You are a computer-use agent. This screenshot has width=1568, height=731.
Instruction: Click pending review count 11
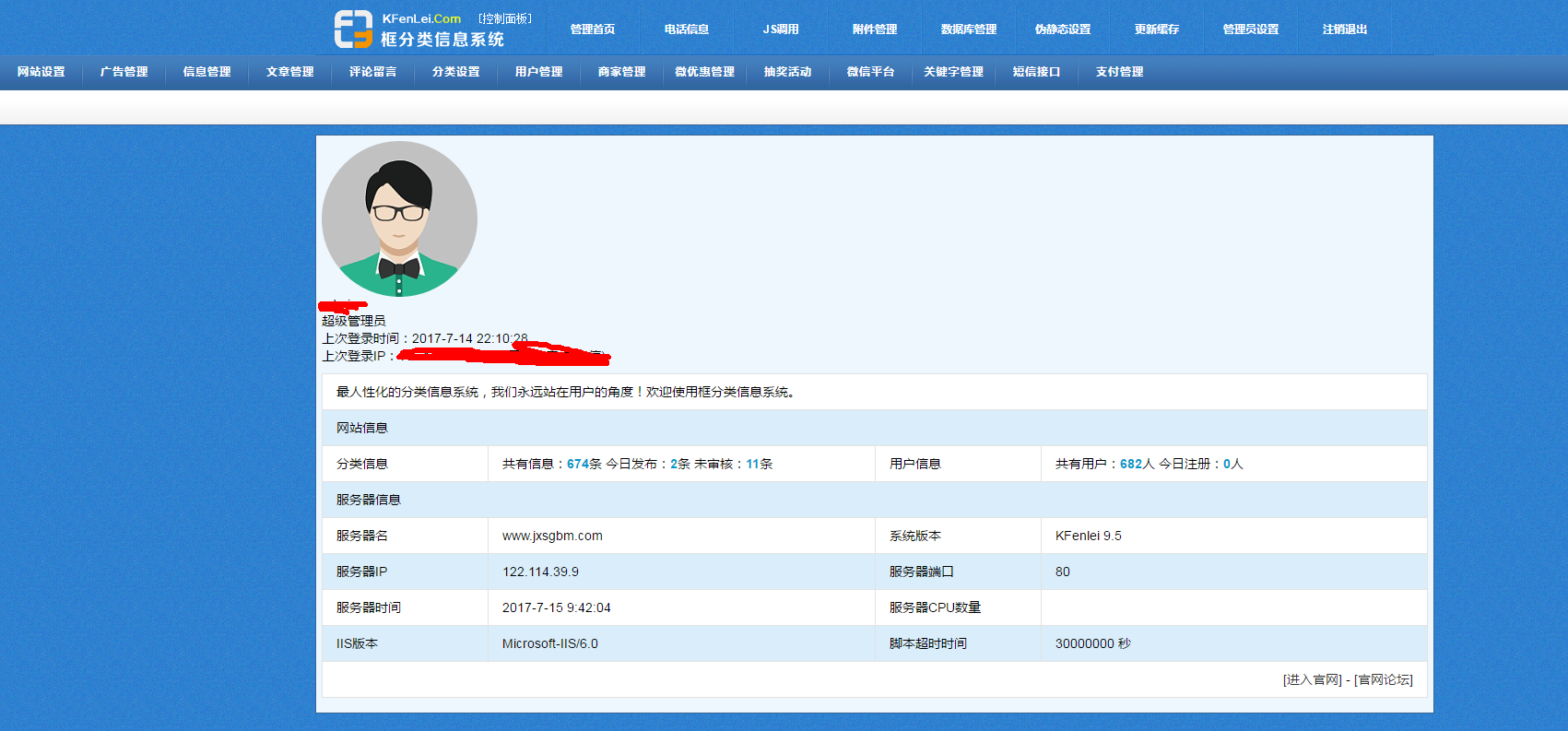click(x=752, y=465)
